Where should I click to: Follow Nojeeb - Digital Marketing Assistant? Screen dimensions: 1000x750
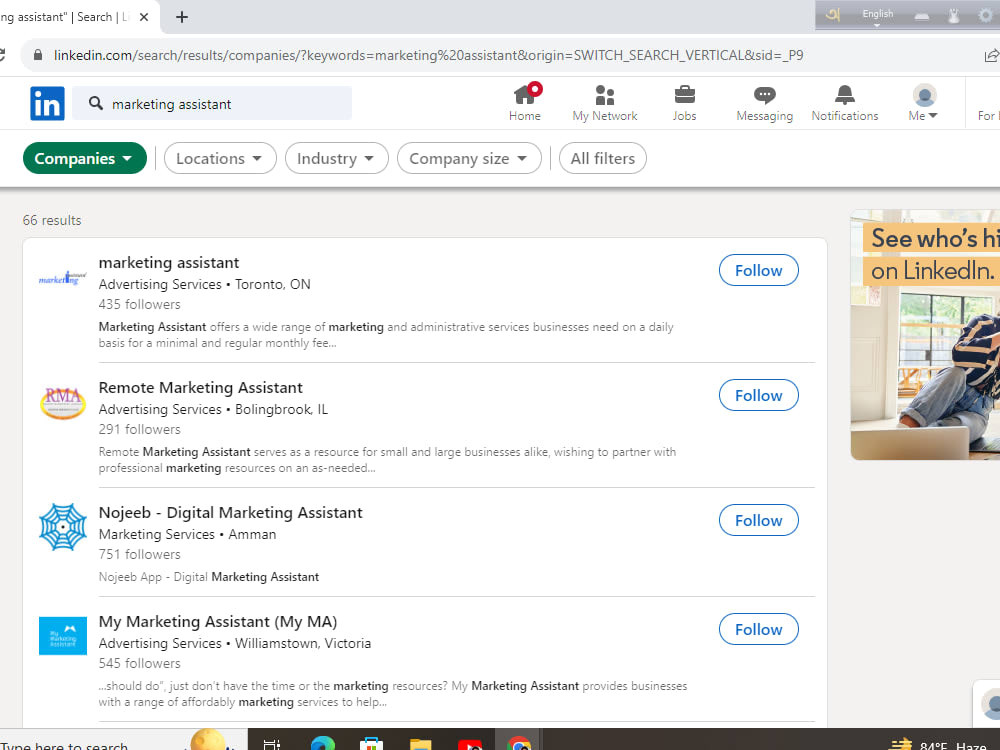758,520
